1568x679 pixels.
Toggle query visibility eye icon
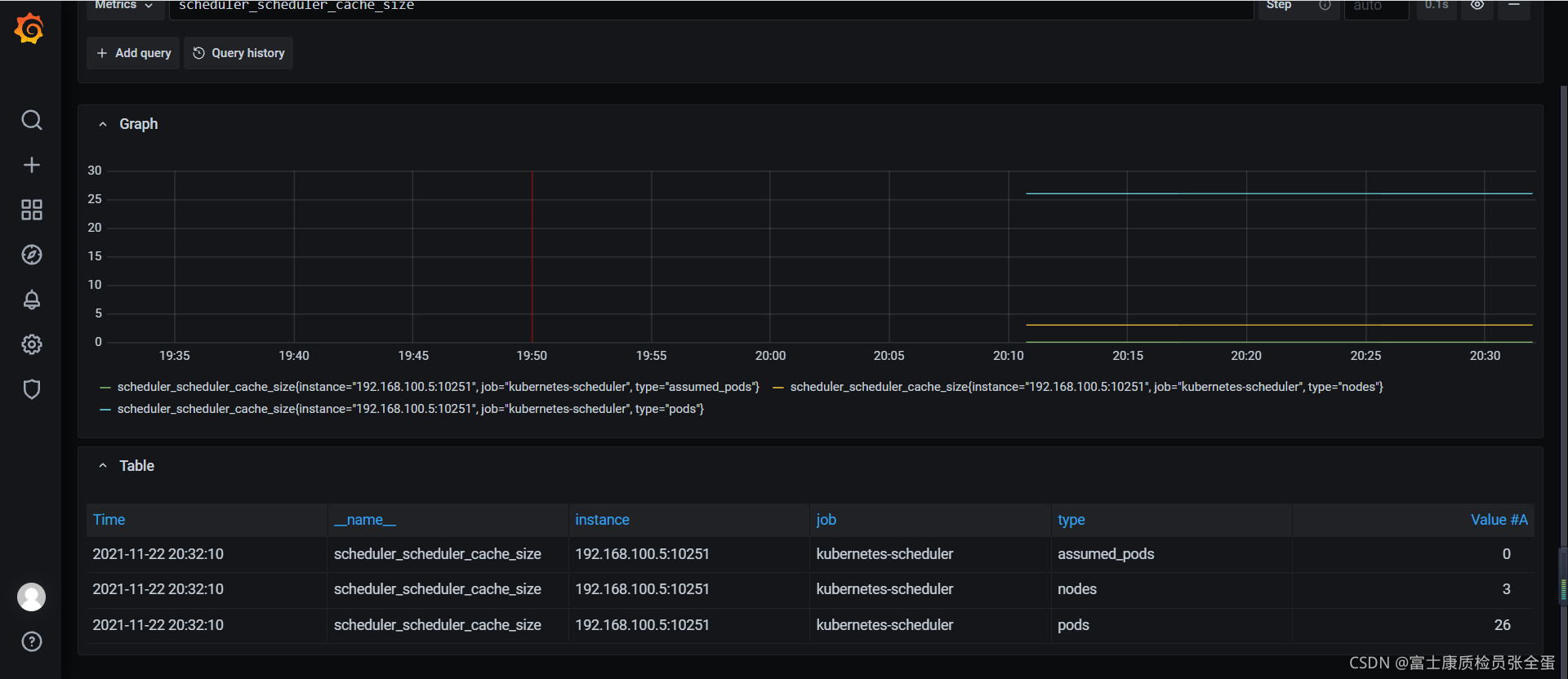point(1477,5)
